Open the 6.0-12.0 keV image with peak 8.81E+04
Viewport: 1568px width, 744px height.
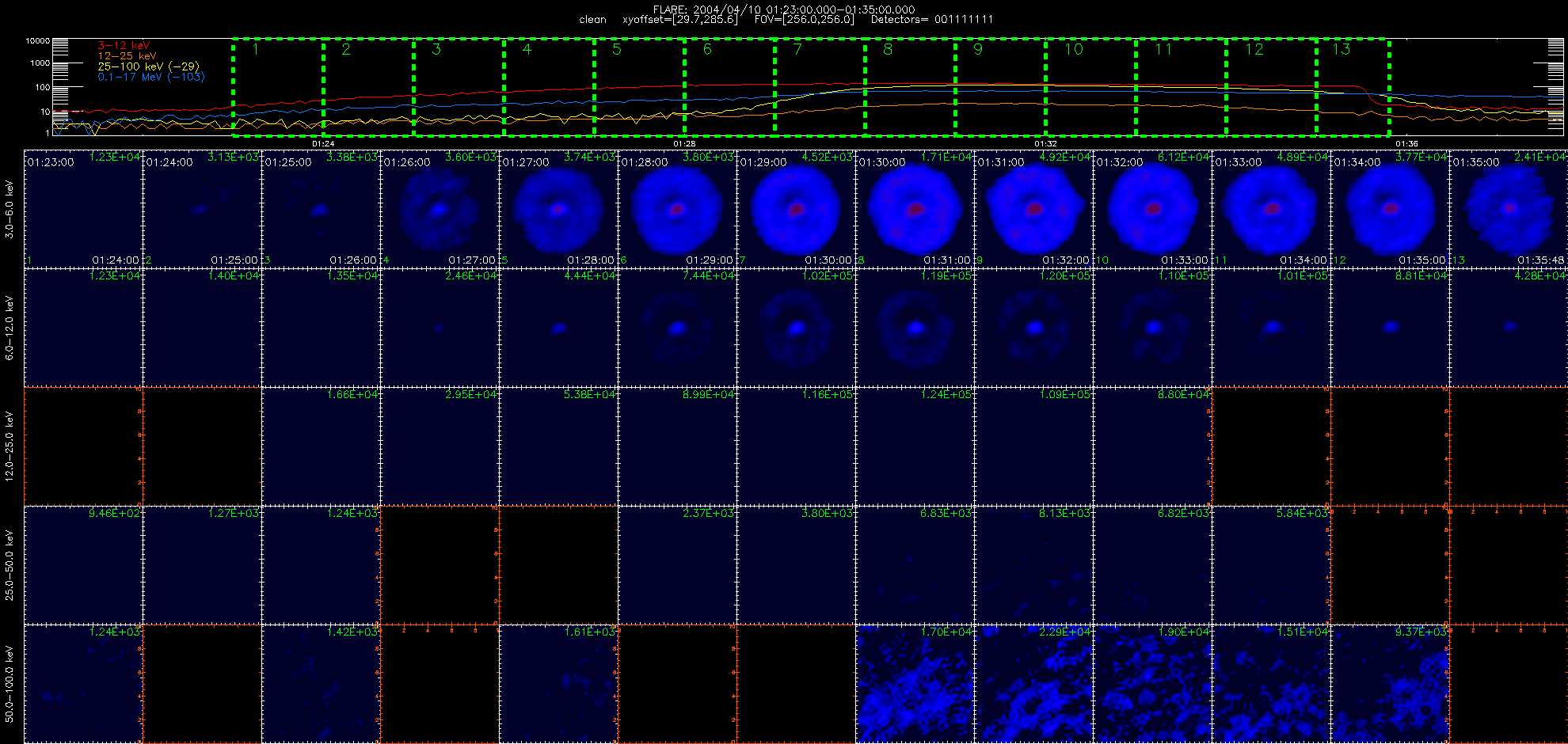[1390, 328]
